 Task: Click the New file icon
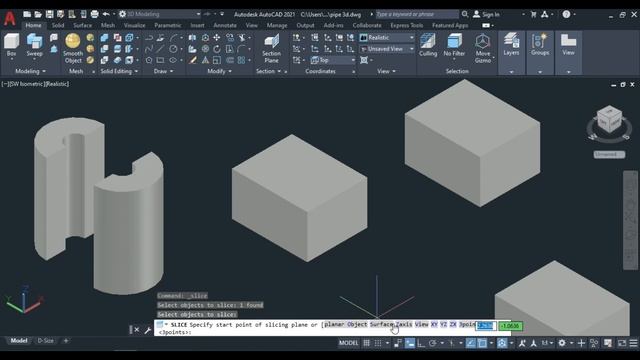click(27, 14)
